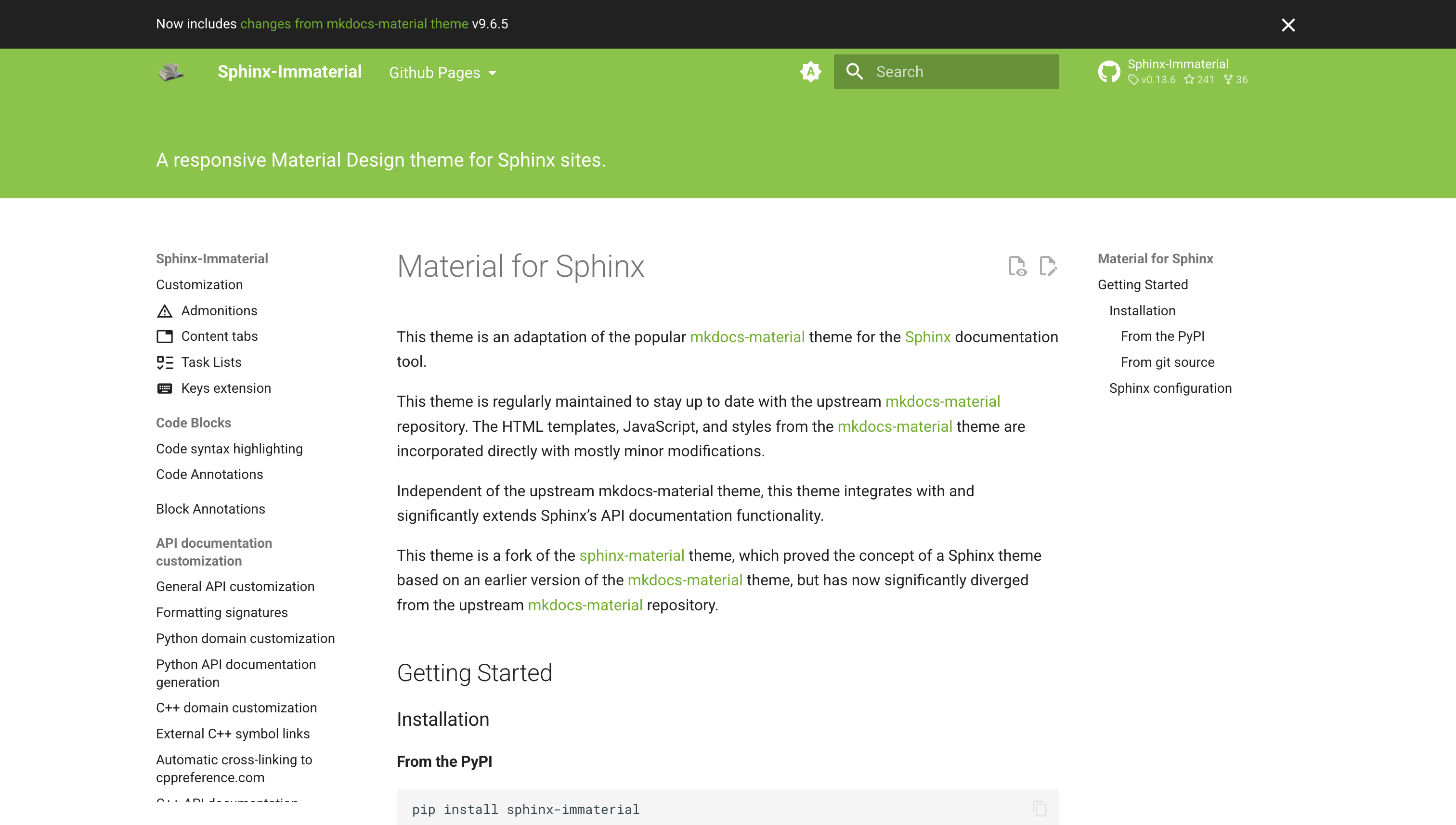Viewport: 1456px width, 825px height.
Task: Open General API customization page
Action: 235,586
